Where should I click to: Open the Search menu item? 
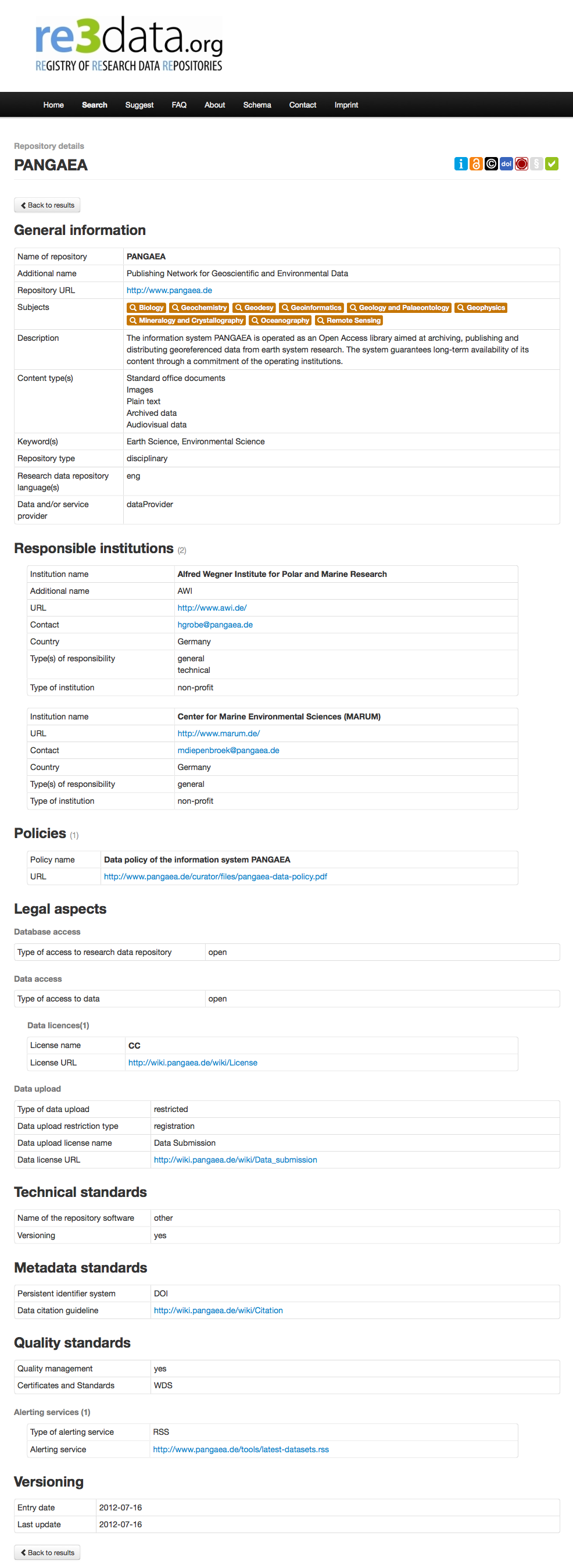coord(94,105)
